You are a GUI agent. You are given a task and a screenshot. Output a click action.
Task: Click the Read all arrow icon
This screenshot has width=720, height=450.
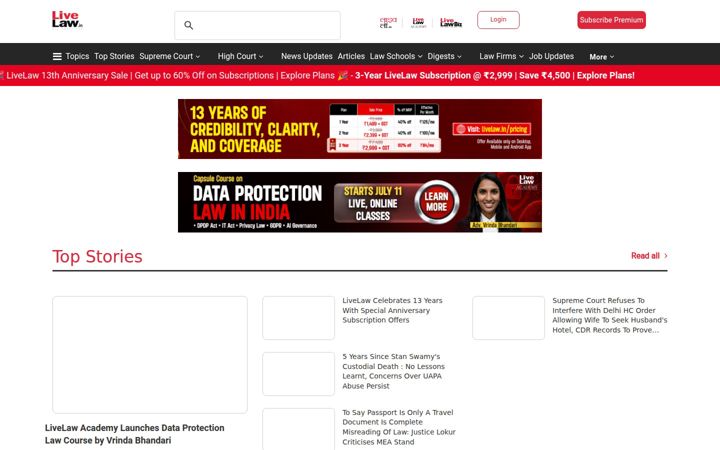point(666,256)
